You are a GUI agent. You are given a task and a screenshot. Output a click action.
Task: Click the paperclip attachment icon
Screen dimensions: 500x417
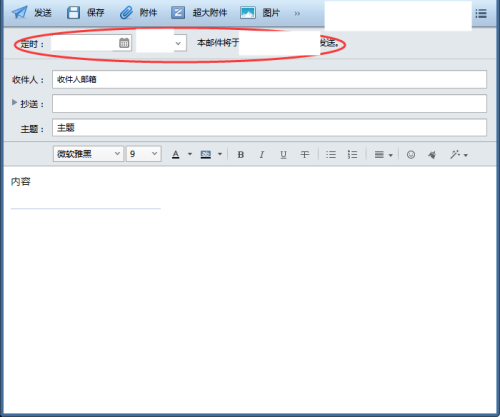pyautogui.click(x=126, y=13)
